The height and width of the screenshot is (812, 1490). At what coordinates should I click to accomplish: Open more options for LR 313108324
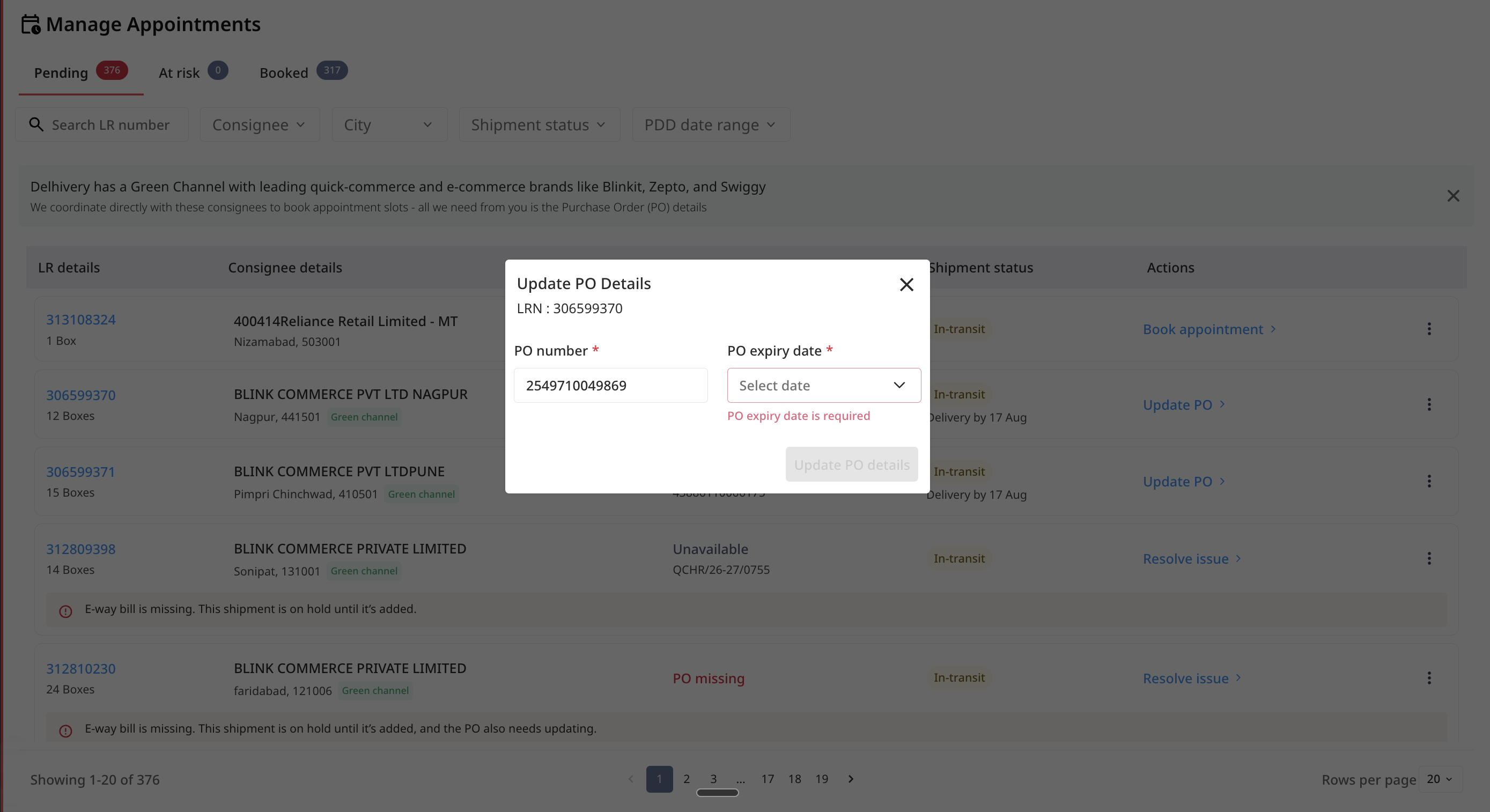click(x=1429, y=329)
